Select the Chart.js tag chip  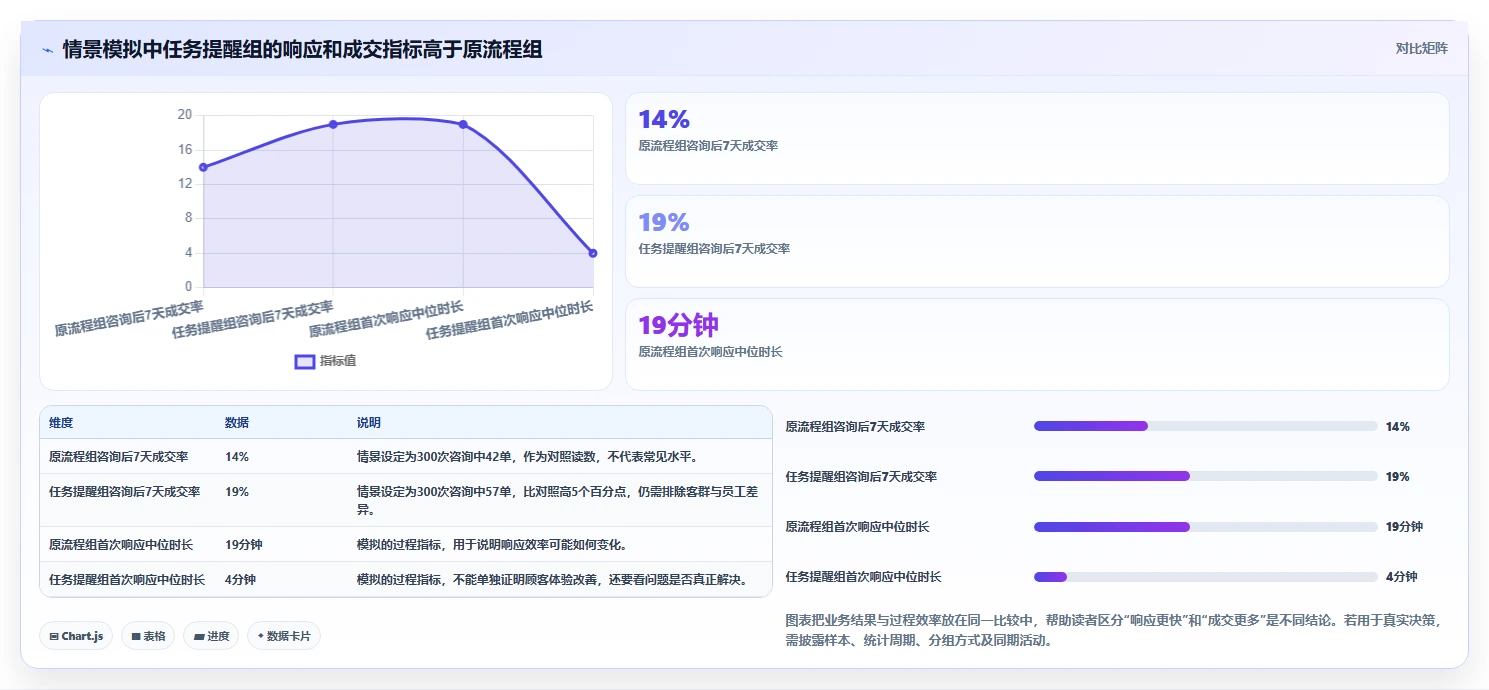click(76, 636)
